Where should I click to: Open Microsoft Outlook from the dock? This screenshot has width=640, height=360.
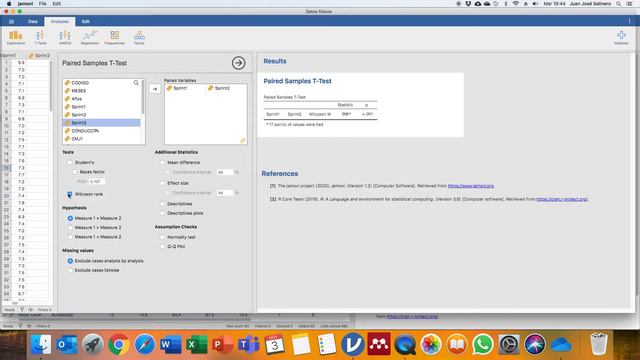click(x=67, y=344)
